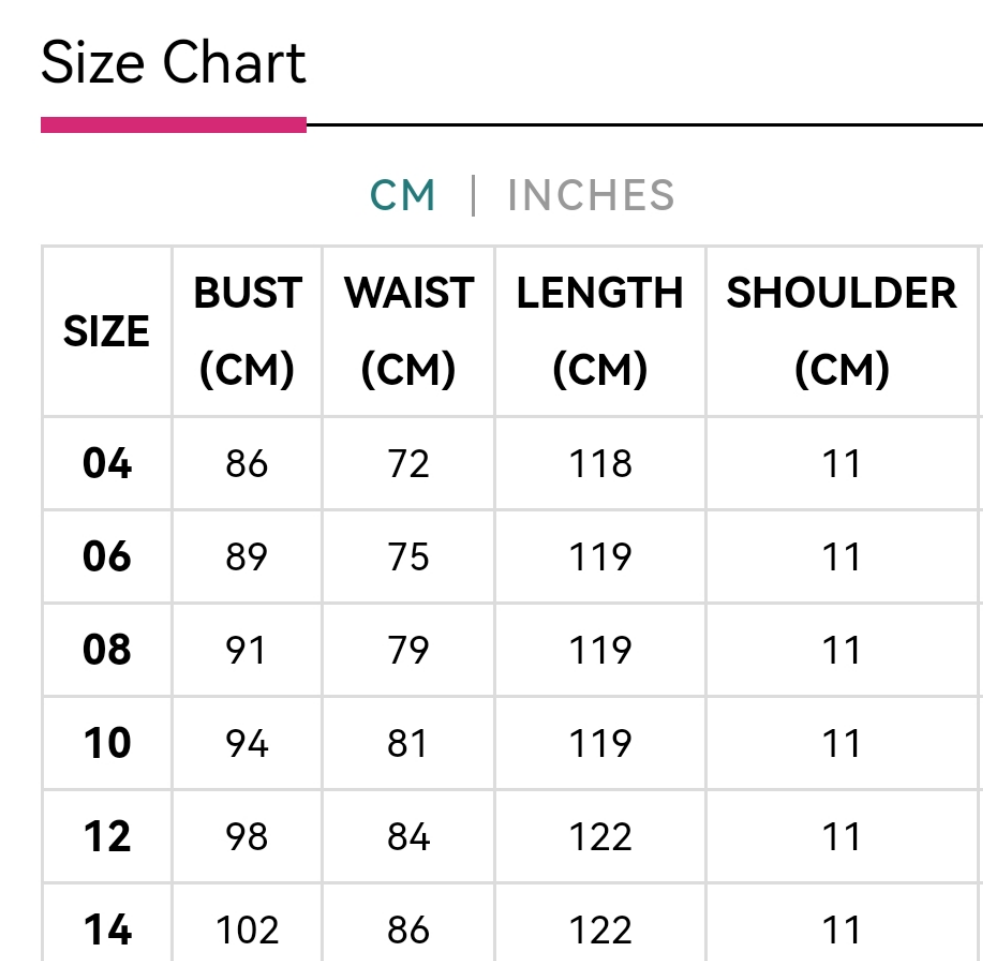983x961 pixels.
Task: Click the bust value 102 for size 14
Action: pos(247,930)
